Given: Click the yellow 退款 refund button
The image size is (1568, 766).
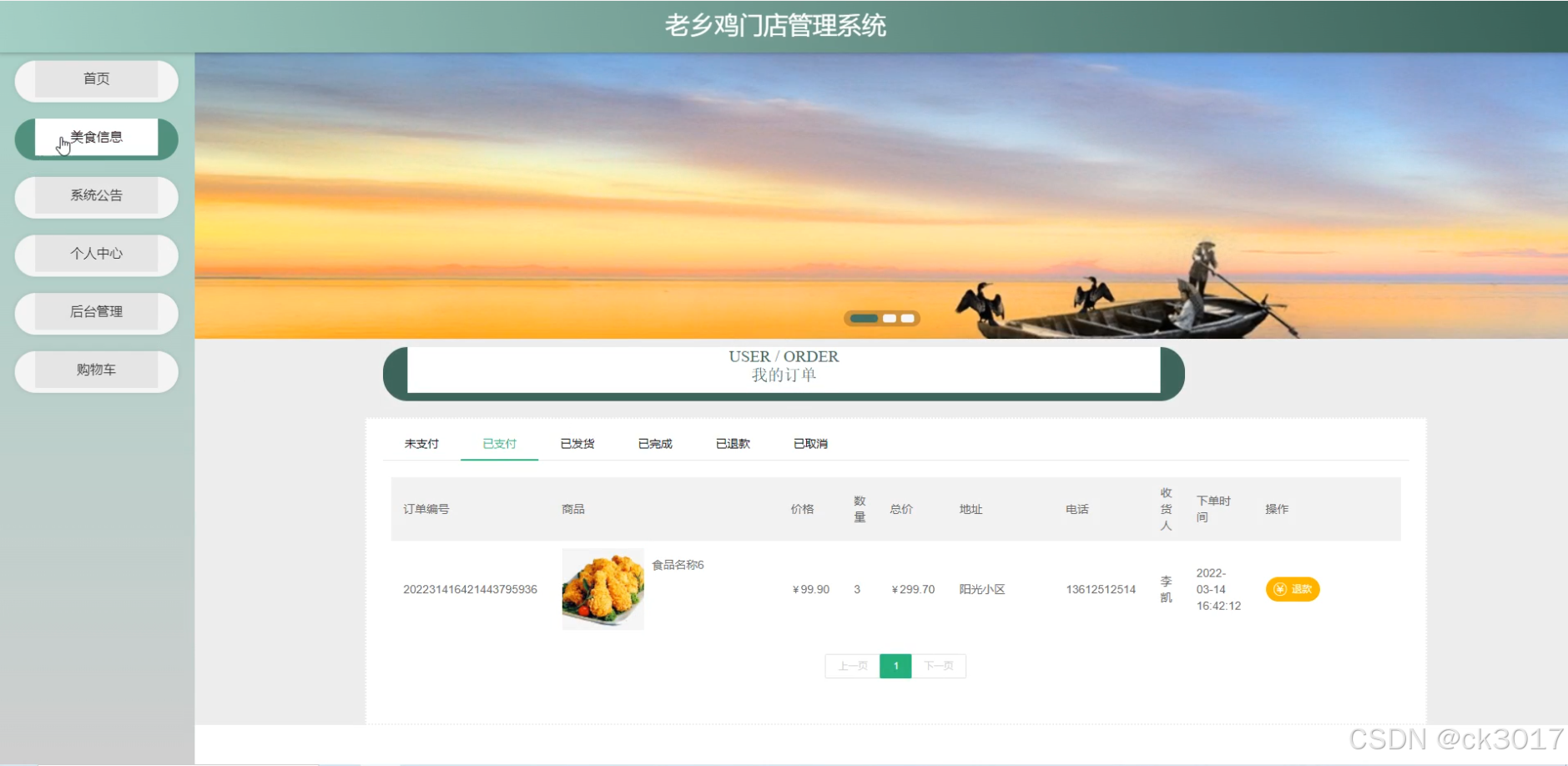Looking at the screenshot, I should pyautogui.click(x=1293, y=589).
